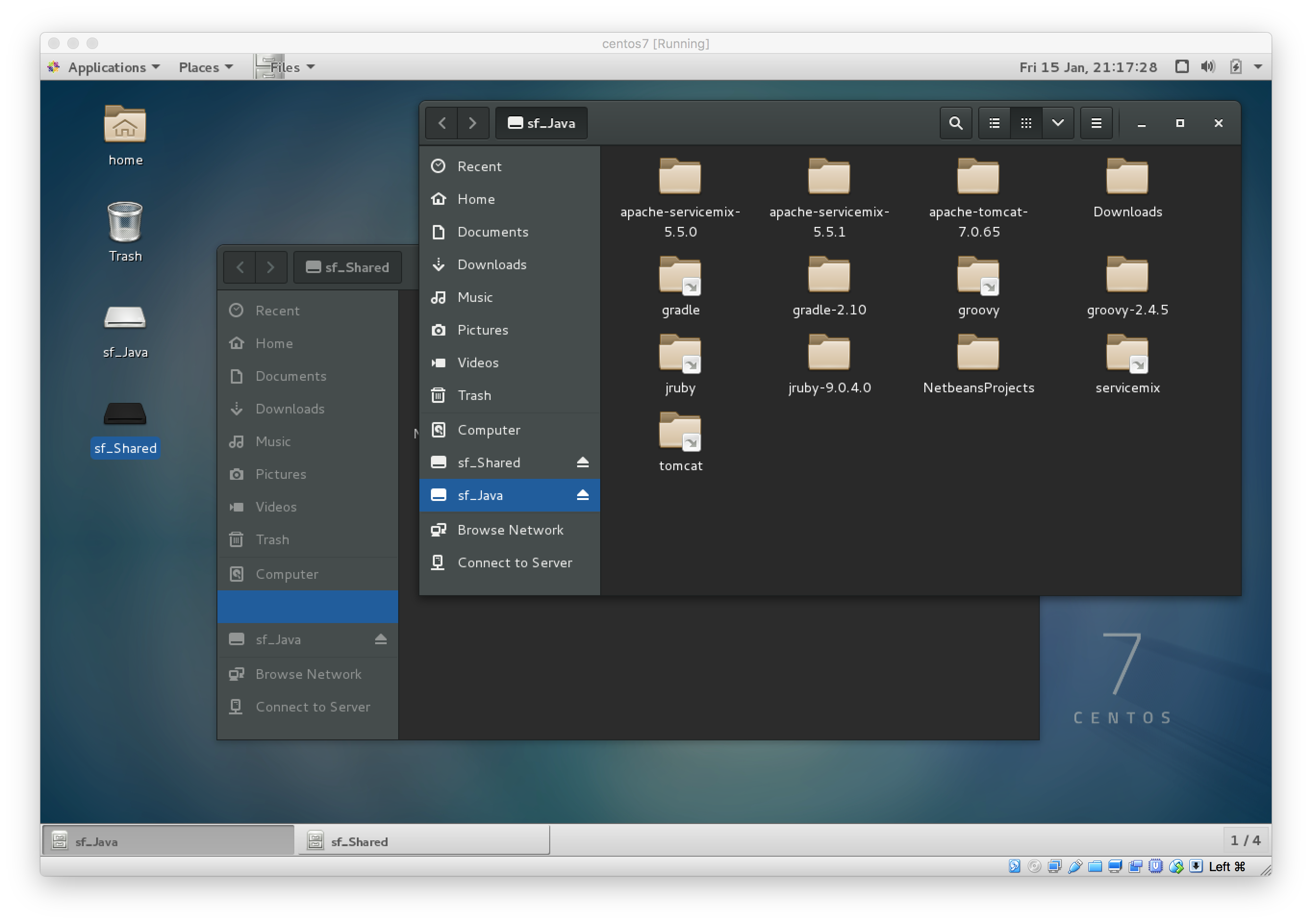Eject sf_Java in sf_Shared window sidebar
Image resolution: width=1312 pixels, height=924 pixels.
380,638
